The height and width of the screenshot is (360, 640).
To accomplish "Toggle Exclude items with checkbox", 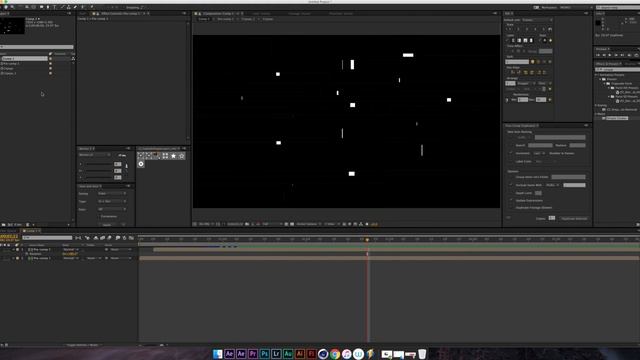I will [511, 185].
